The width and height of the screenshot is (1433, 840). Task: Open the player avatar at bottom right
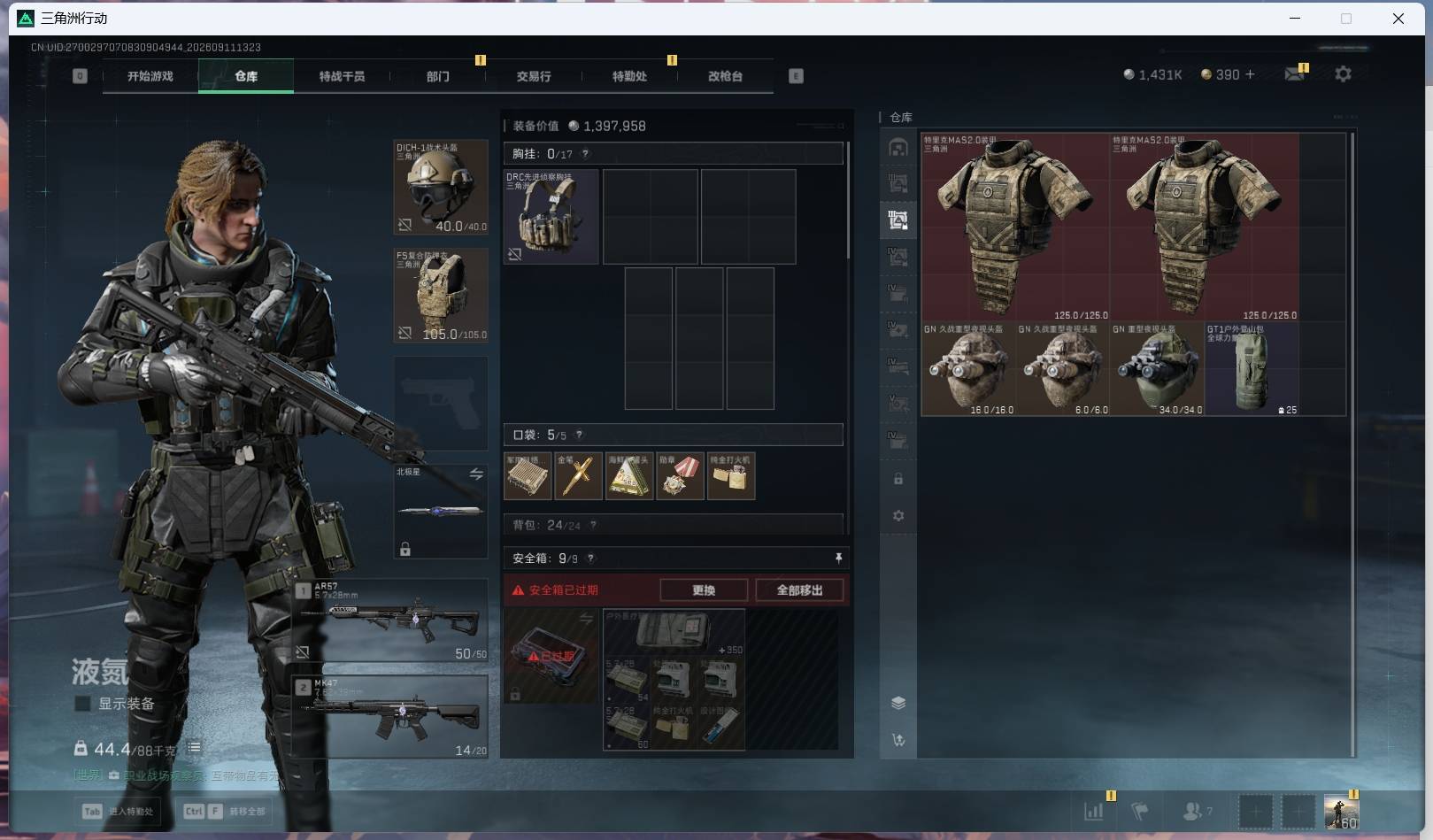click(1341, 812)
